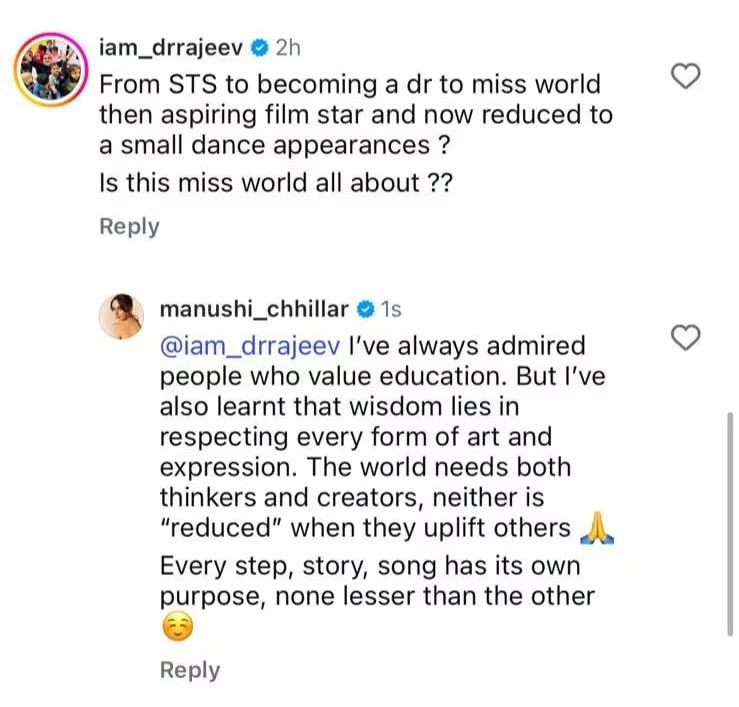This screenshot has width=739, height=707.
Task: Click verified badge next to iam_drrajeev
Action: [x=258, y=47]
